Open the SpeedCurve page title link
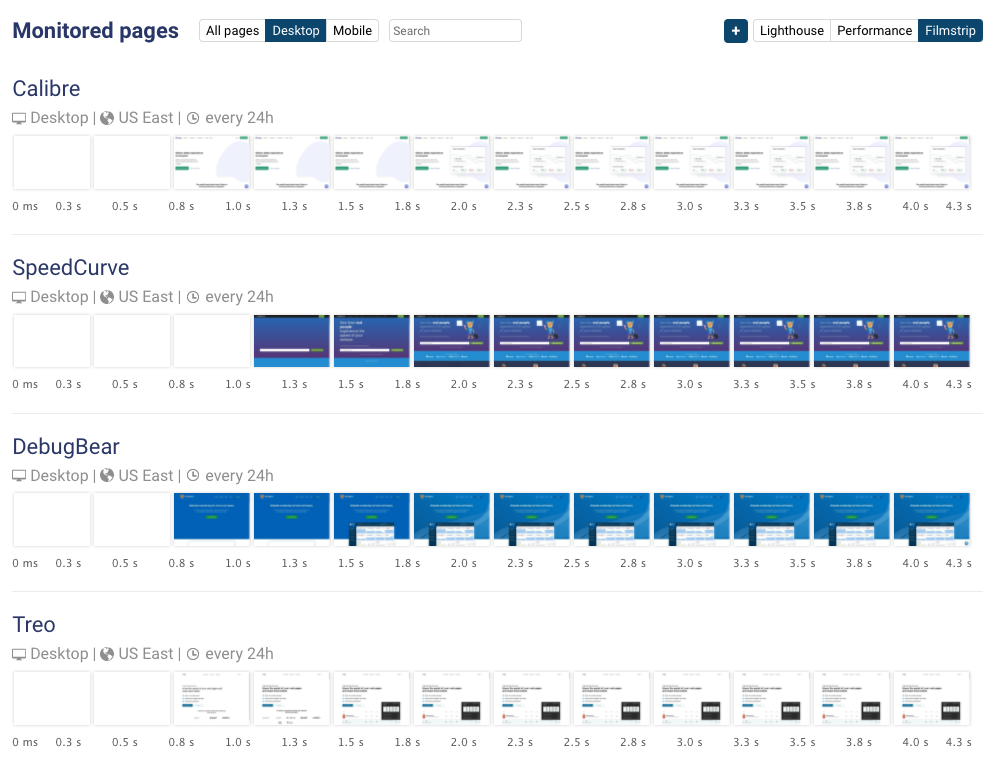 [71, 268]
